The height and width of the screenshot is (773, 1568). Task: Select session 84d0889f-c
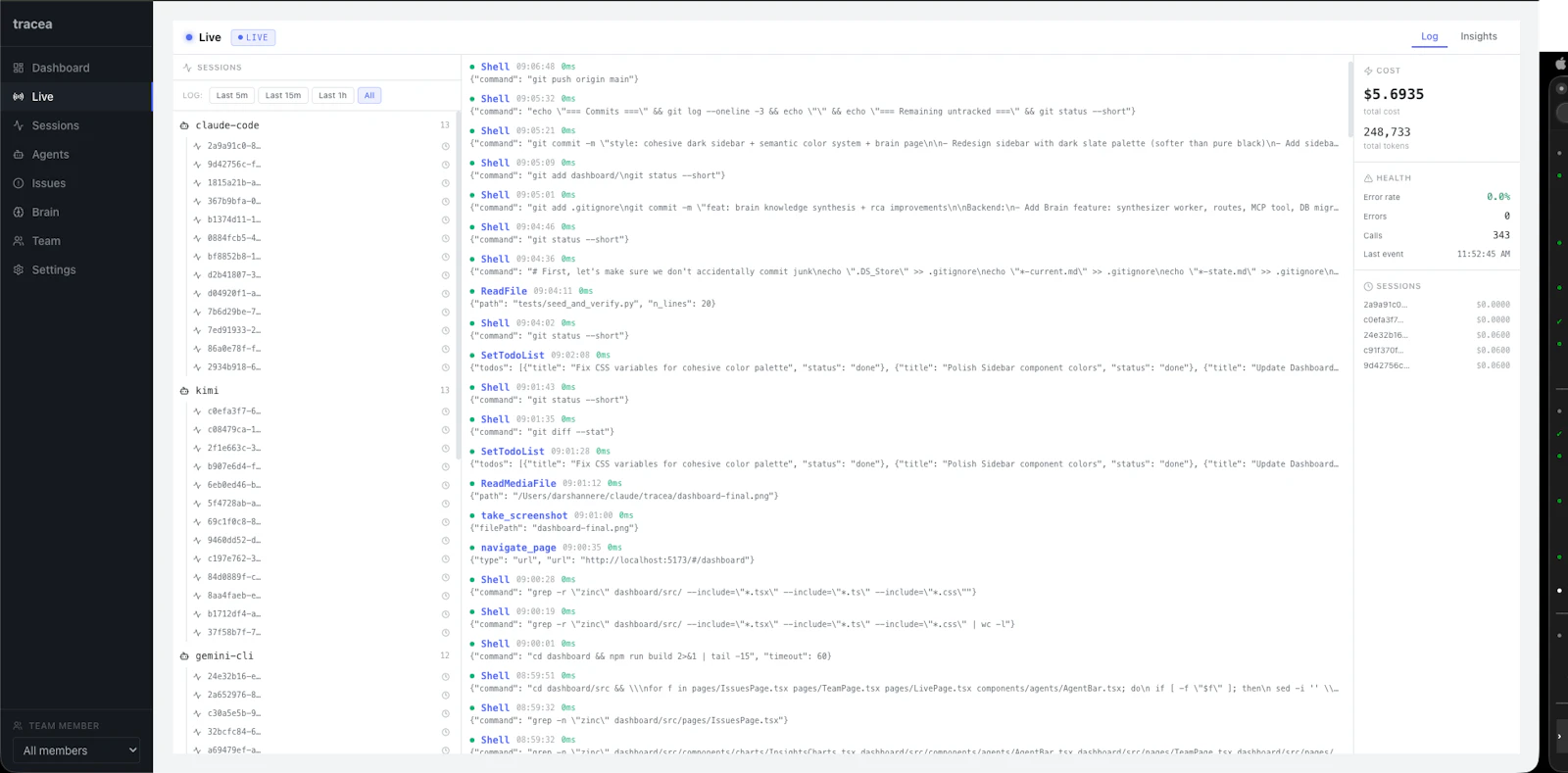click(x=321, y=577)
